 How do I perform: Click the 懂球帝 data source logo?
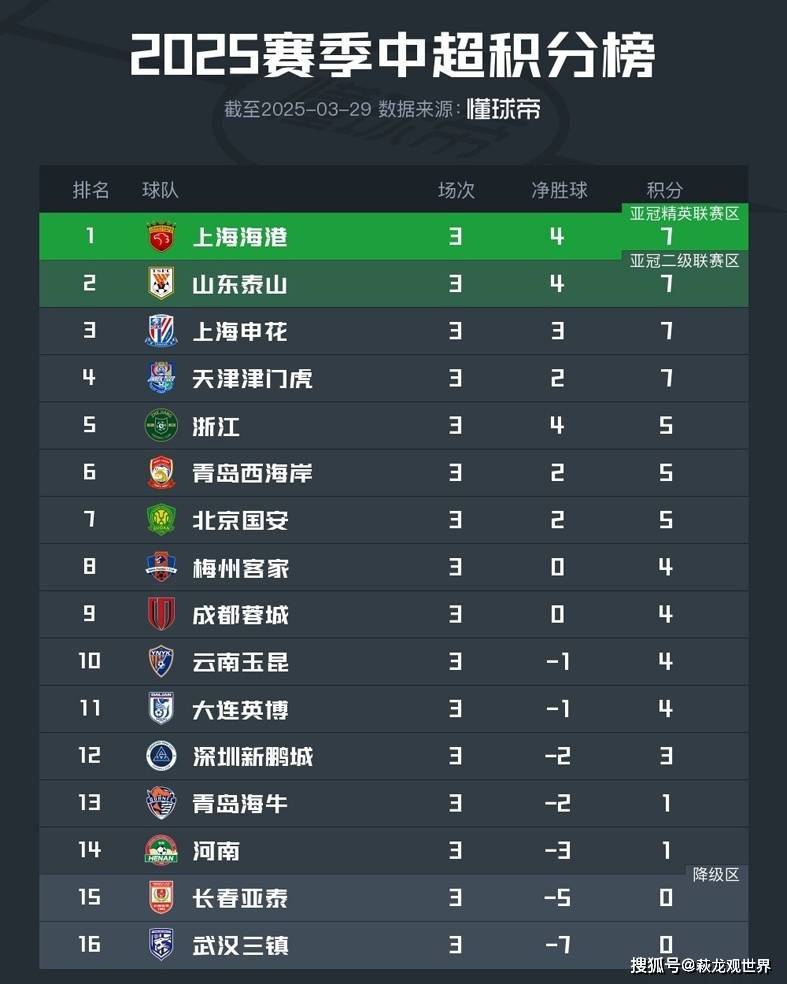(503, 109)
